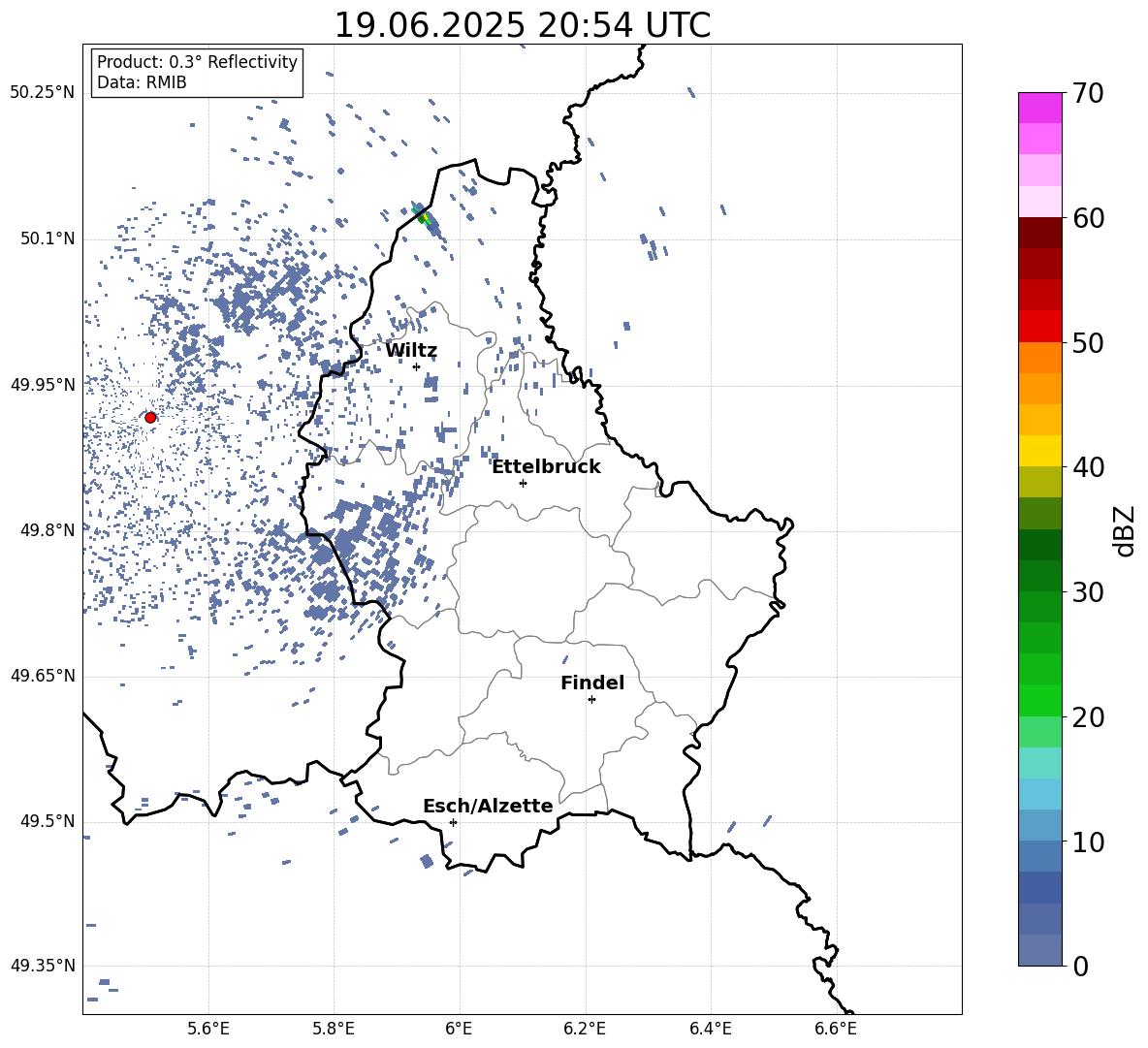Click the 50.1°N latitude label
This screenshot has height=1048, width=1148.
point(48,239)
